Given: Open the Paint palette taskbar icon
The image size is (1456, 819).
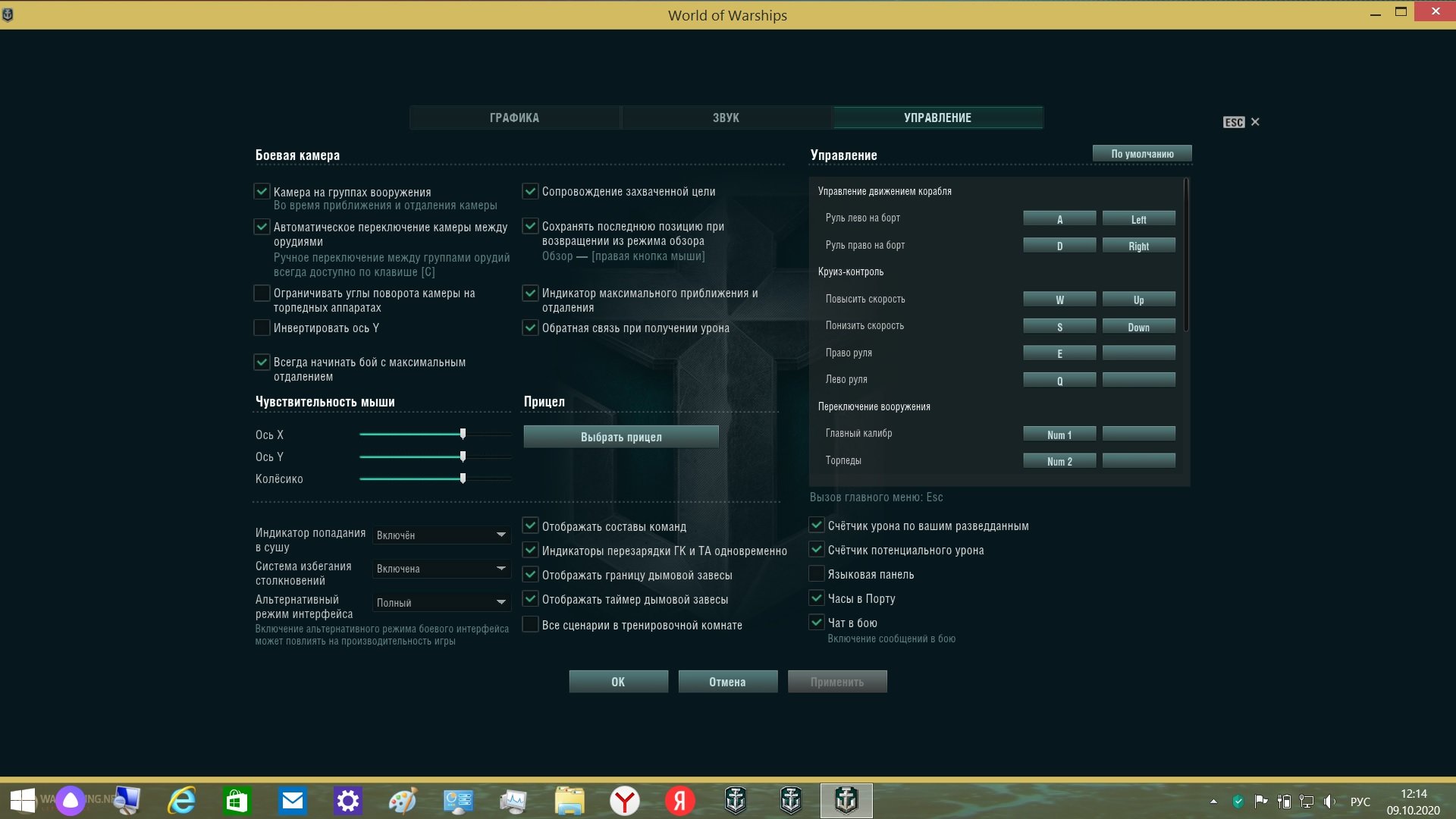Looking at the screenshot, I should coord(403,801).
